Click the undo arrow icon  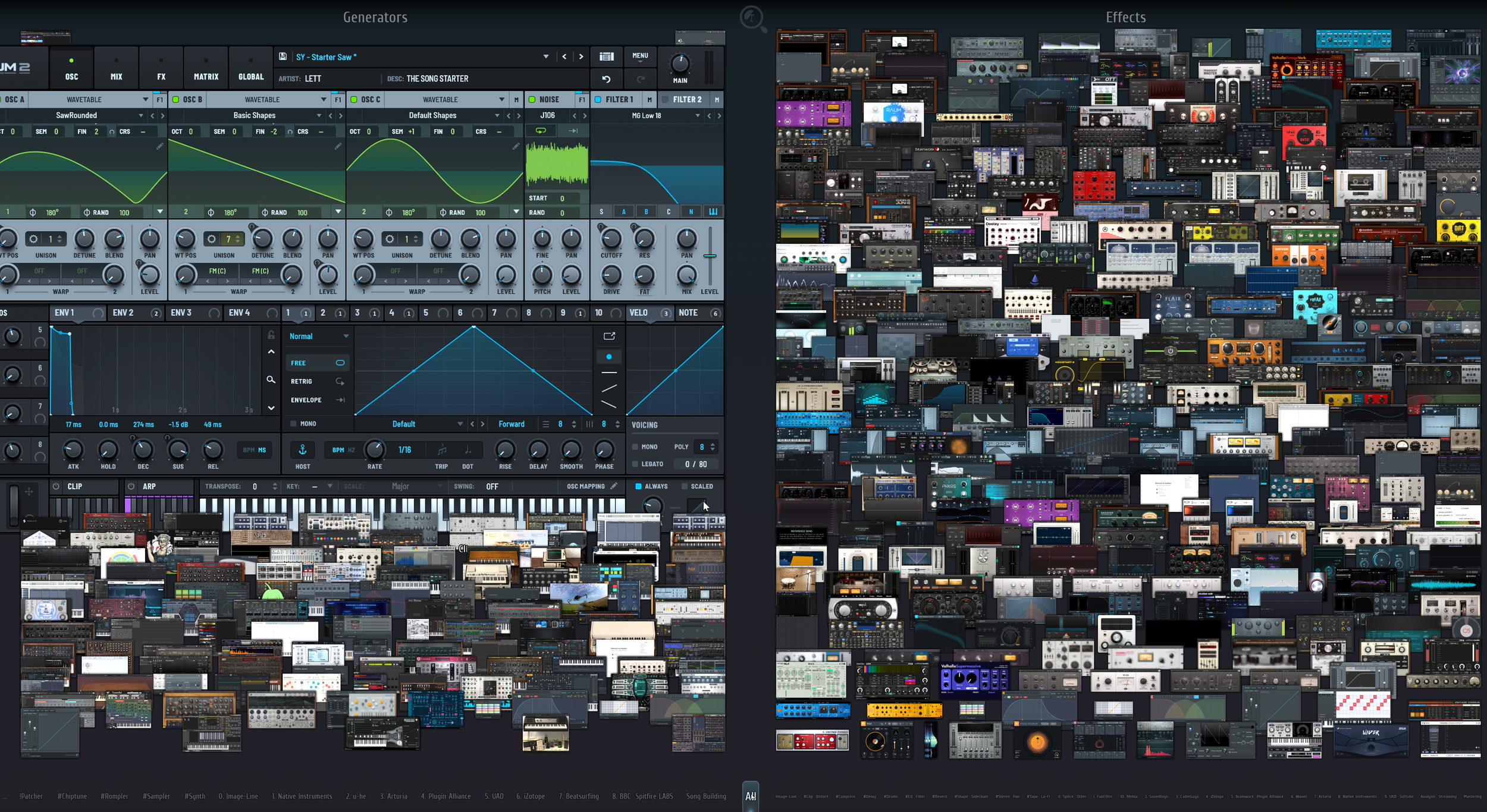[x=606, y=78]
